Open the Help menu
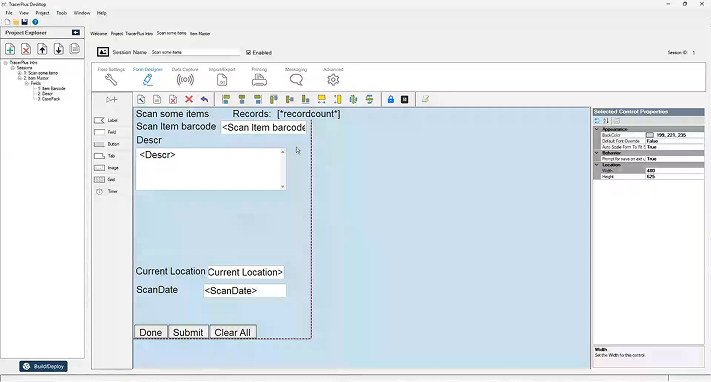Screen dimensions: 711x382 pos(102,13)
